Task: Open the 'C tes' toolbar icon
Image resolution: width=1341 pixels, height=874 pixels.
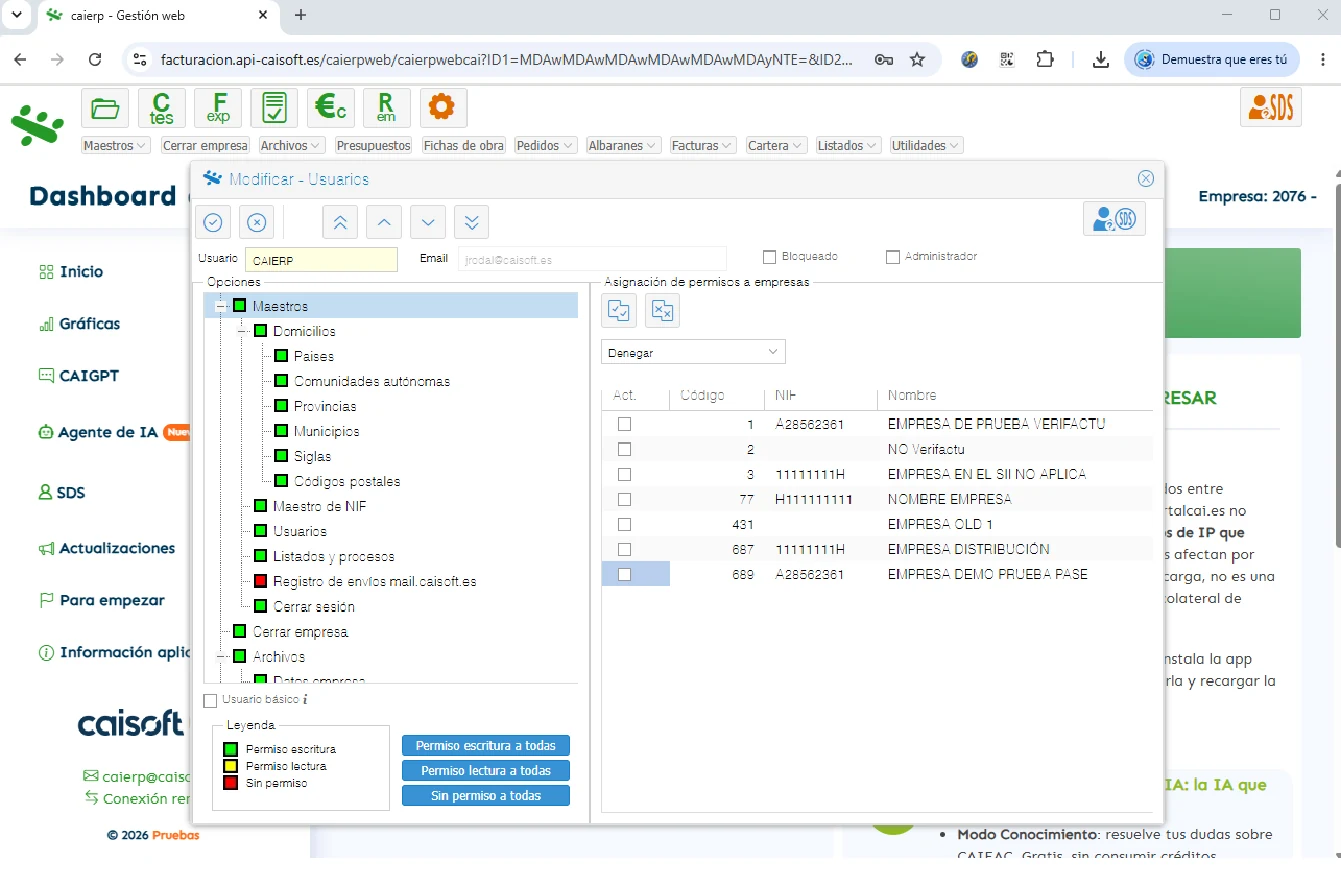Action: click(161, 108)
